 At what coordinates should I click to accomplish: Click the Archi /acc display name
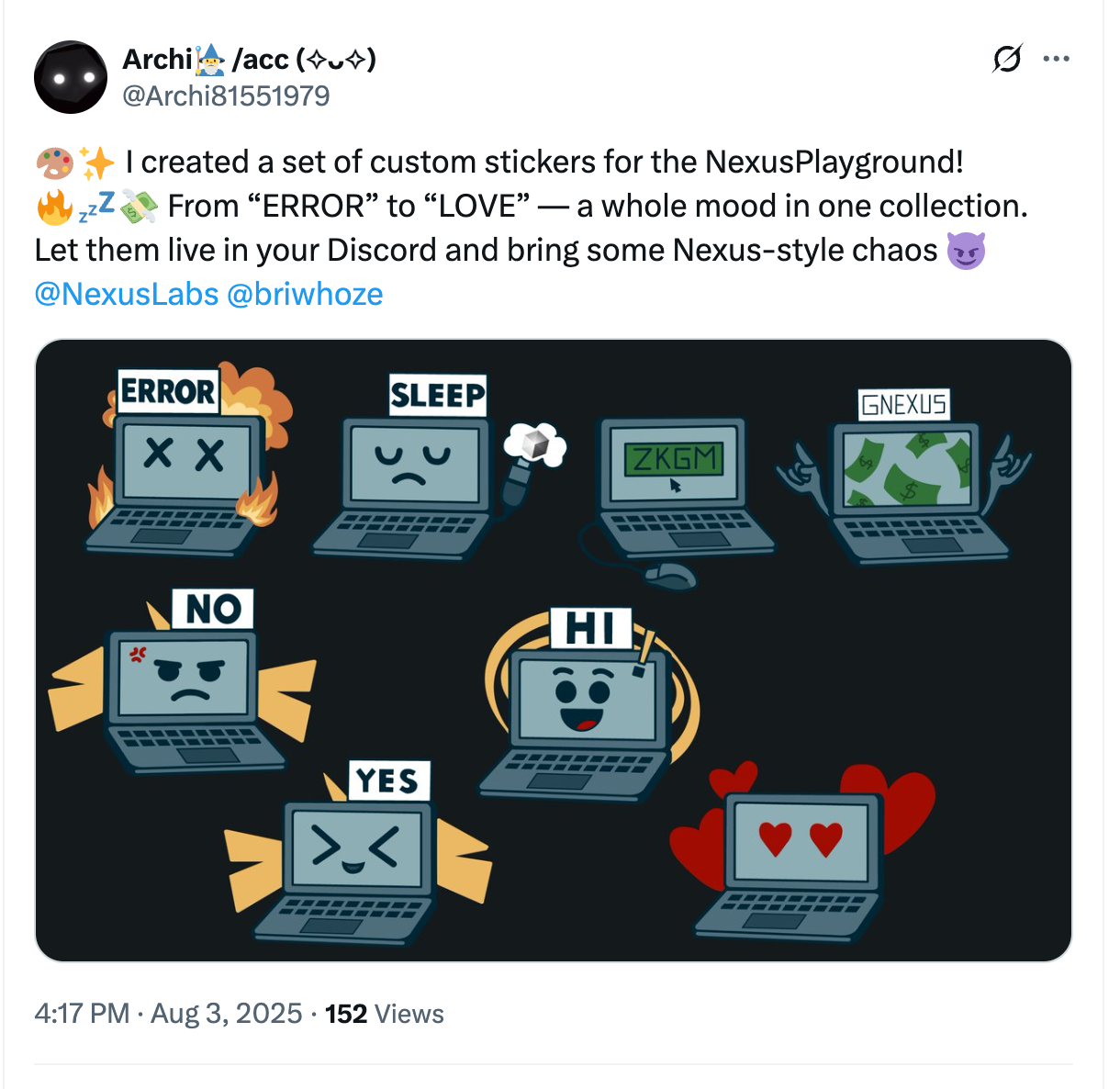pos(249,60)
